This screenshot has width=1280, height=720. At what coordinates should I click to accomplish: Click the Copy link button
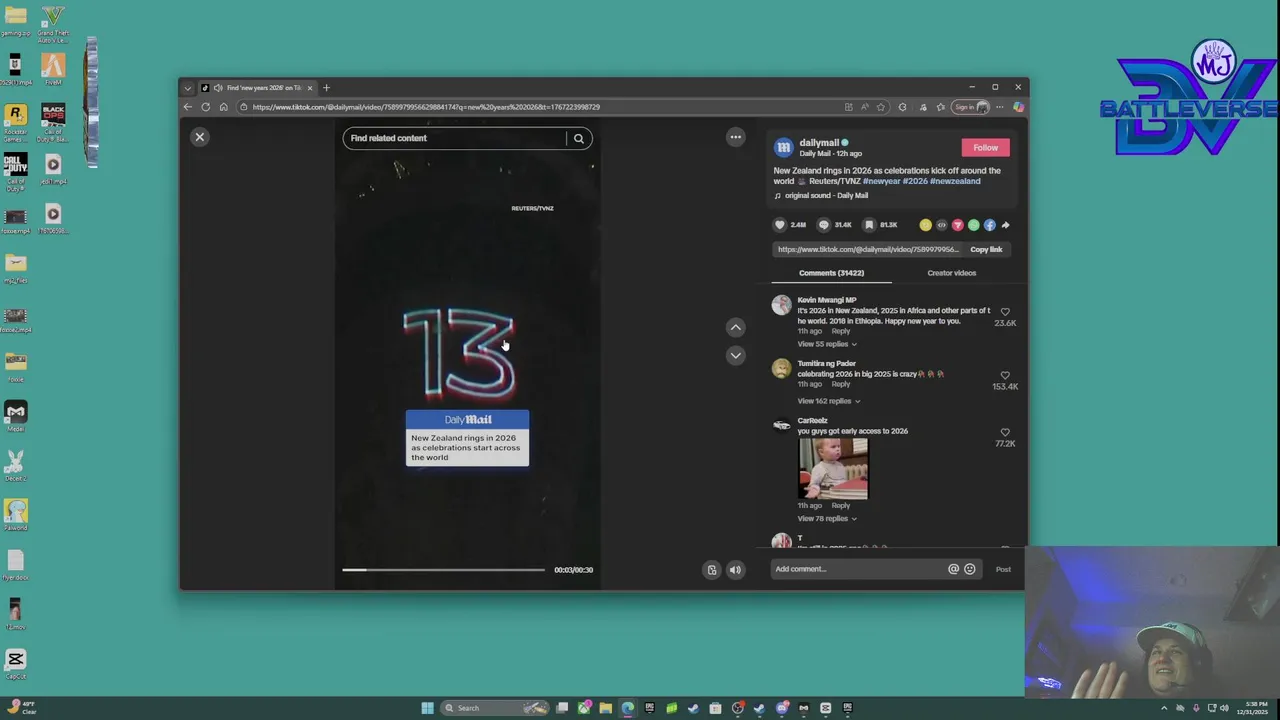pos(986,249)
